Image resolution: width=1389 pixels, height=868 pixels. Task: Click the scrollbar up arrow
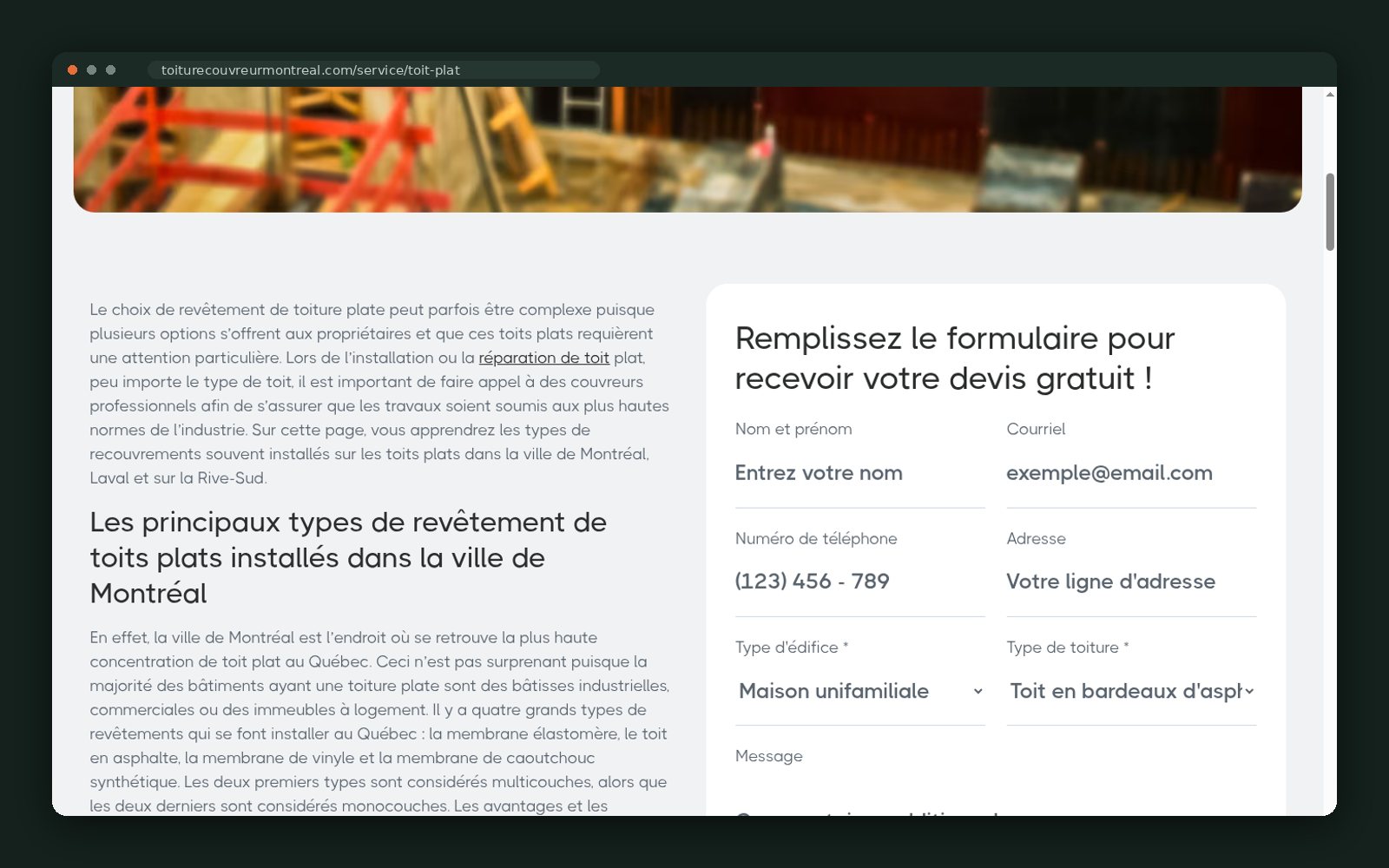click(x=1330, y=94)
